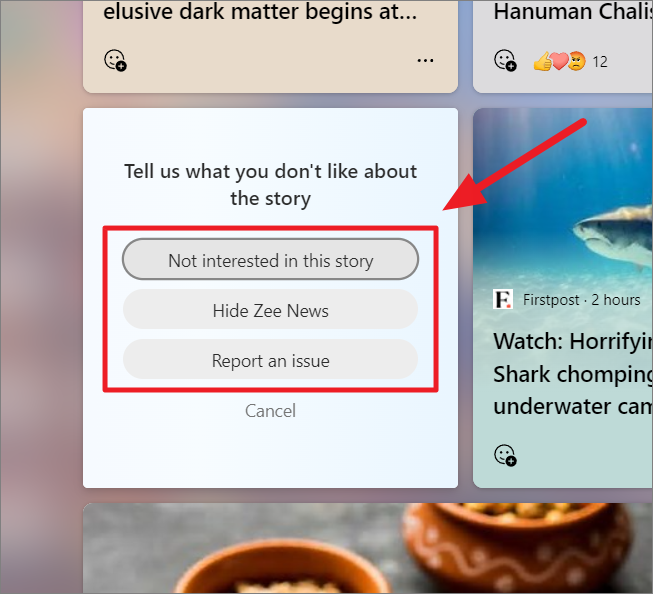Cancel the story feedback dialog

pos(270,410)
